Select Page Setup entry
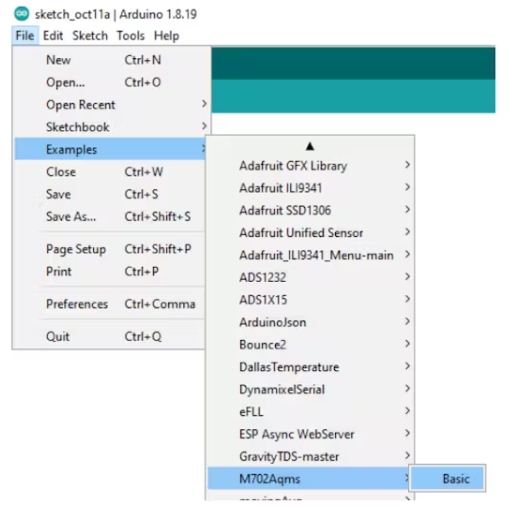The image size is (520, 509). [x=110, y=249]
